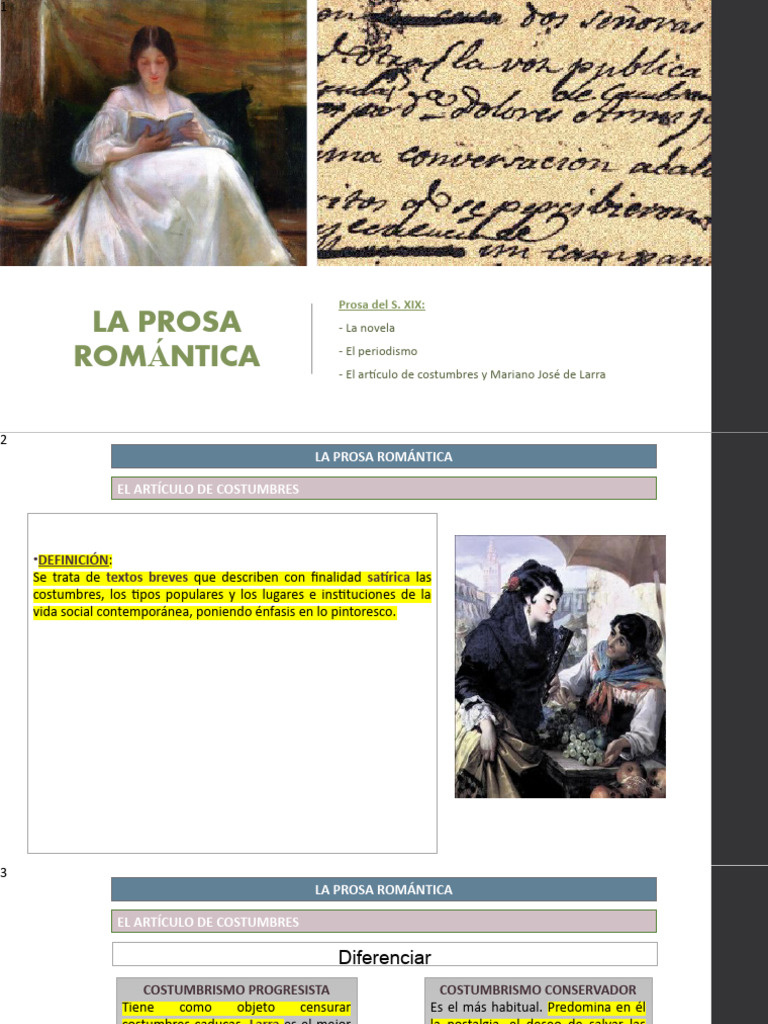Screen dimensions: 768x1024
Task: Click the handwritten manuscript image on slide 1
Action: pos(514,133)
